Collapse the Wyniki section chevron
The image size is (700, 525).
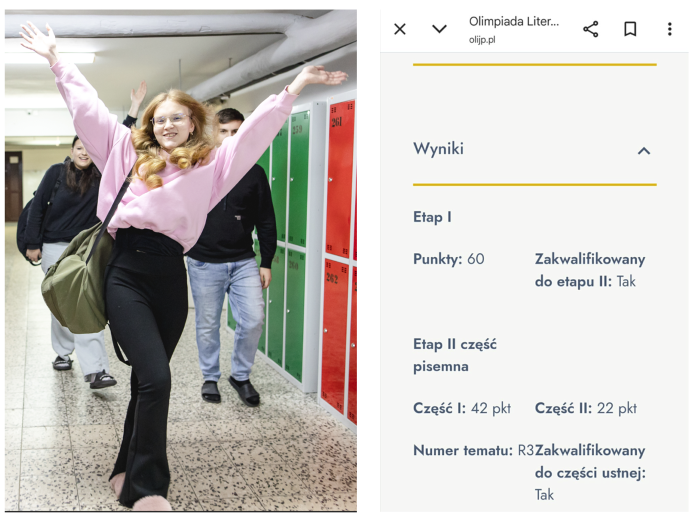[x=643, y=151]
